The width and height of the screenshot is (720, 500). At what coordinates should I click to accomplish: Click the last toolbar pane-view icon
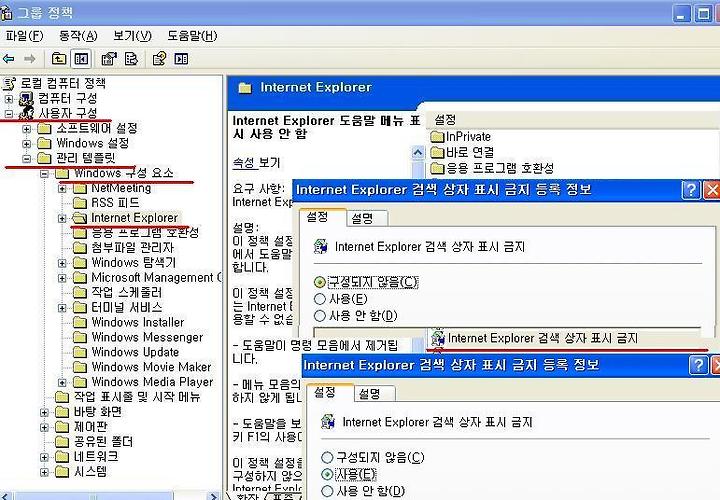181,59
